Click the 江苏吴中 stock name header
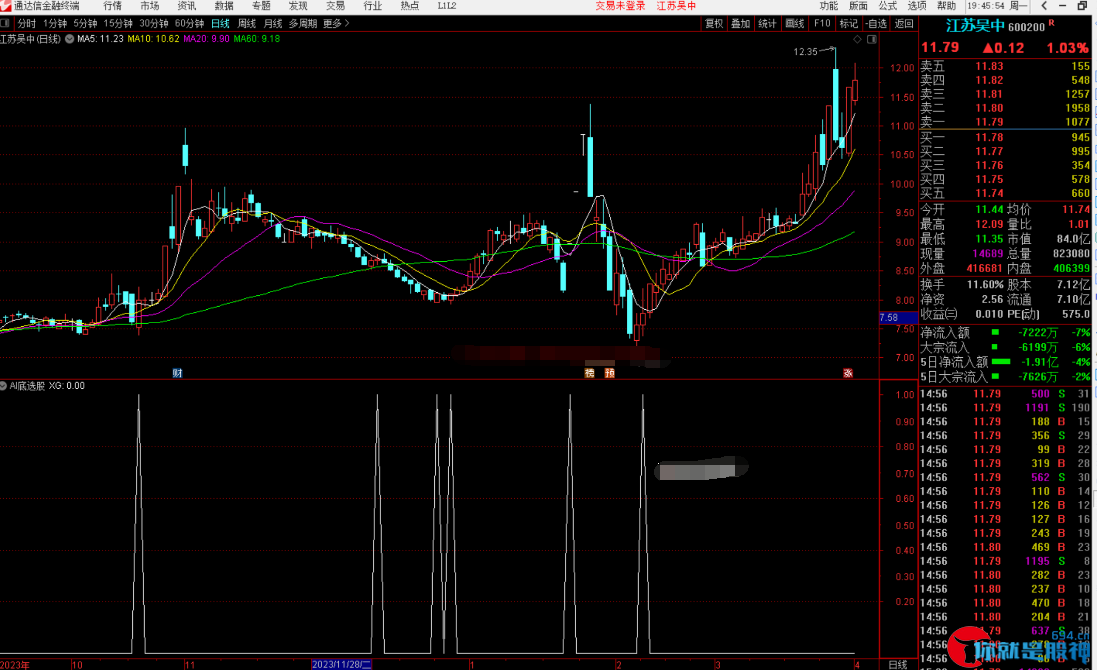The width and height of the screenshot is (1097, 670). coord(975,27)
